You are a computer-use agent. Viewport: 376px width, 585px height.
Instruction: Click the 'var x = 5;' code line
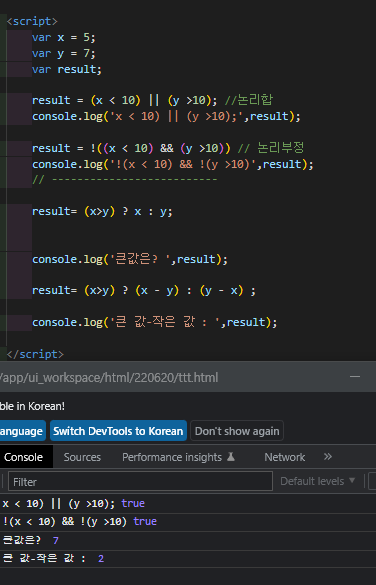(64, 37)
